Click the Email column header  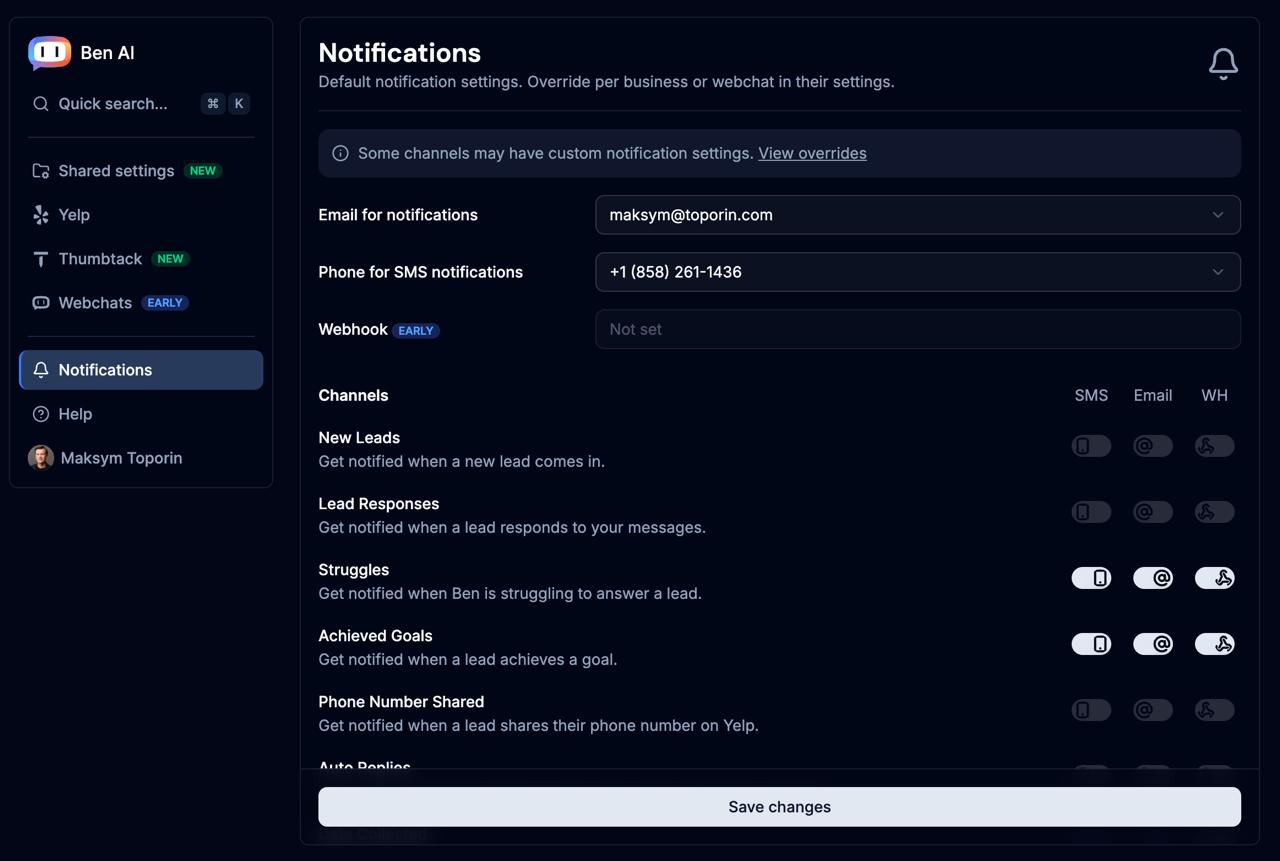pyautogui.click(x=1153, y=395)
